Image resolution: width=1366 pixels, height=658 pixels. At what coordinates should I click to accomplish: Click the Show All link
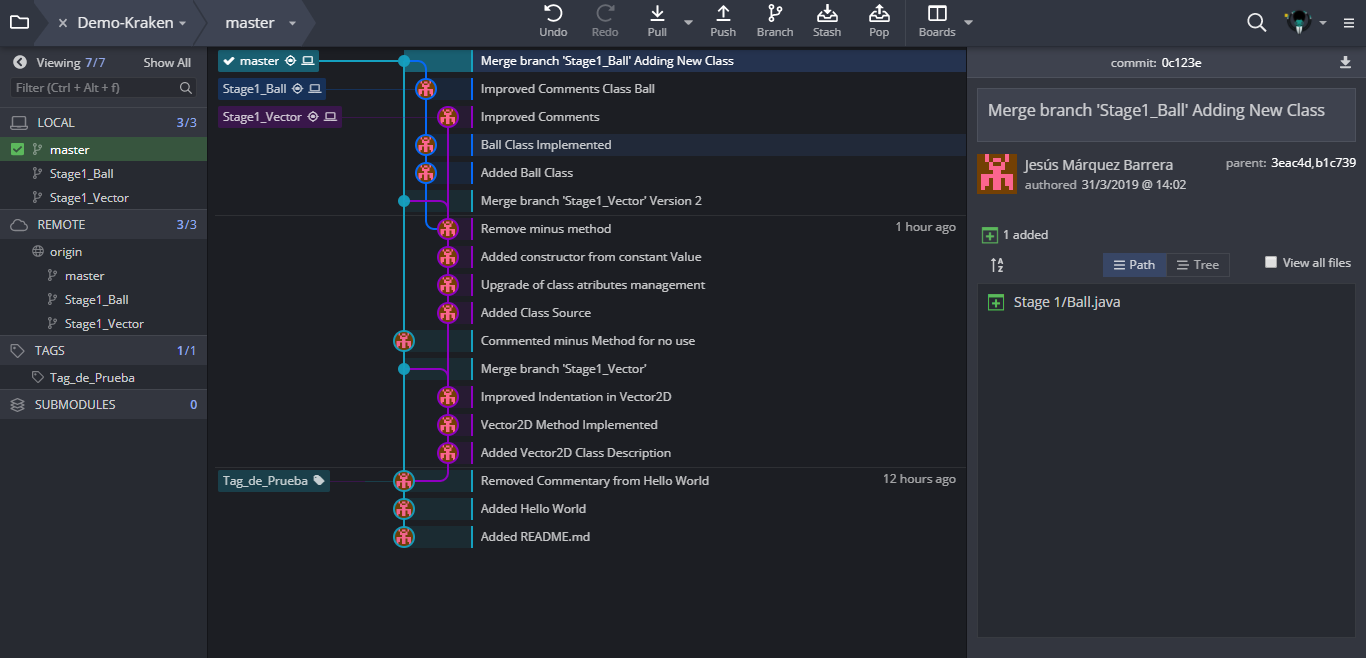167,62
